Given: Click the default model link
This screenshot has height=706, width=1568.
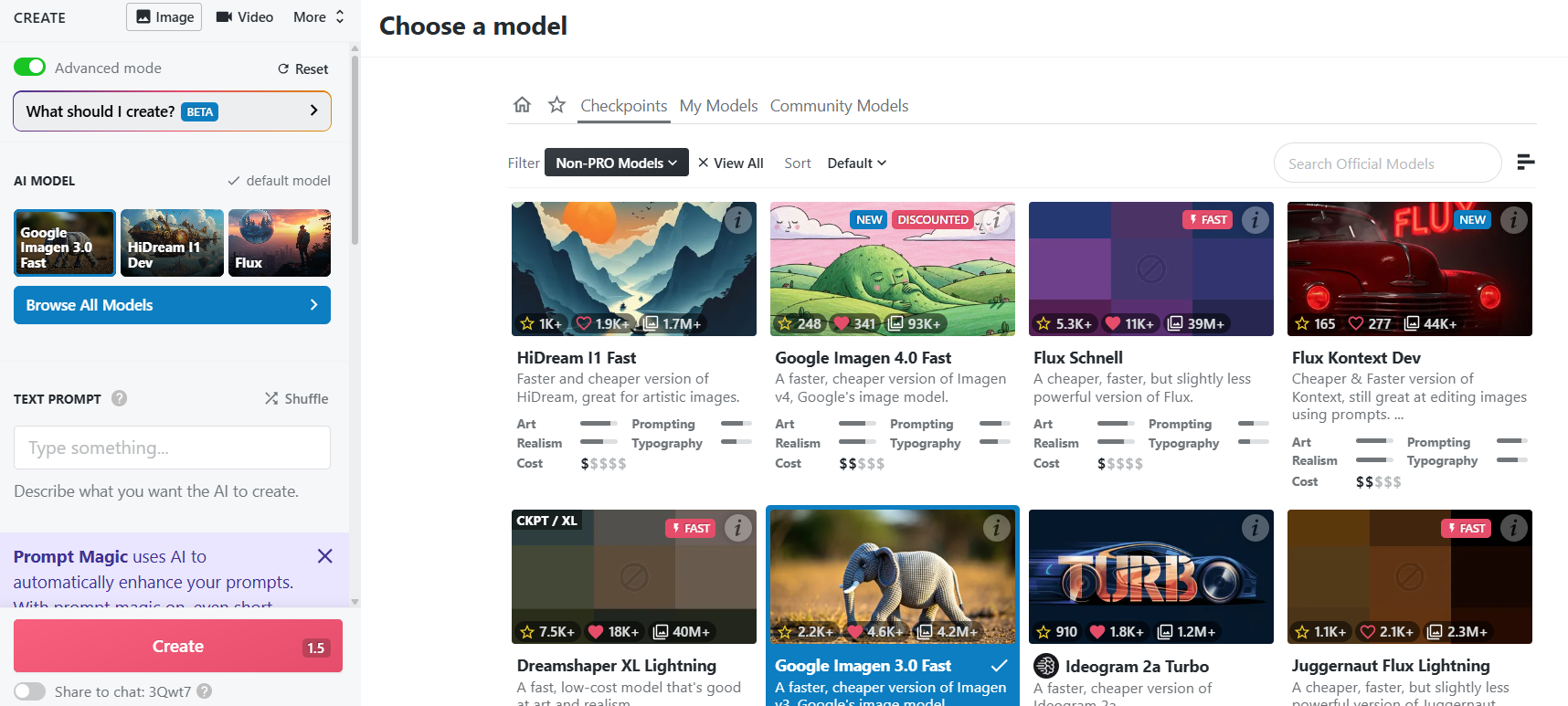Looking at the screenshot, I should click(x=280, y=181).
